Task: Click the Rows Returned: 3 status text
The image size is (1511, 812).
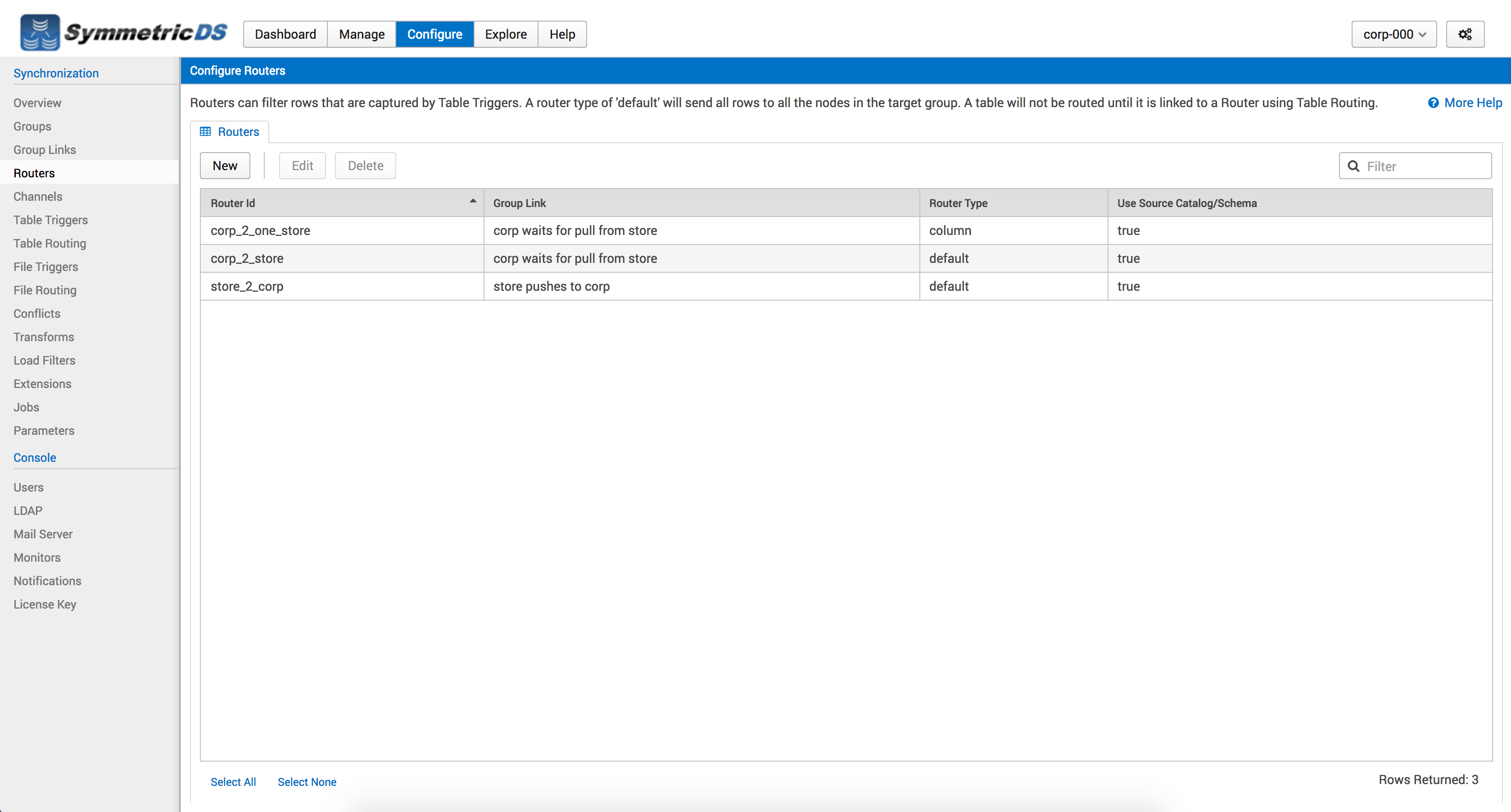Action: [x=1428, y=780]
